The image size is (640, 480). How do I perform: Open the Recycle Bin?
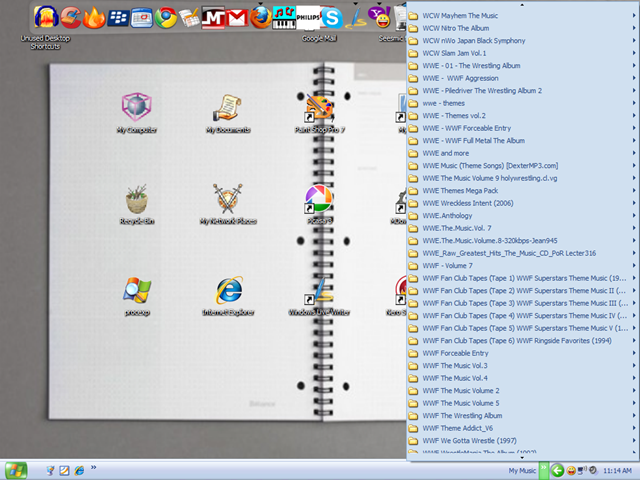136,204
